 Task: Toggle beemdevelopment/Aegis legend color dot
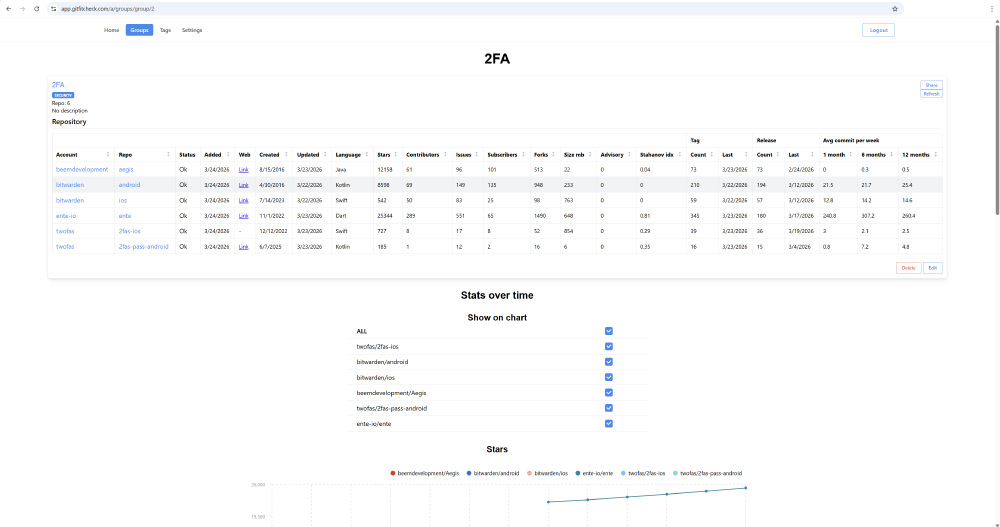[x=392, y=473]
